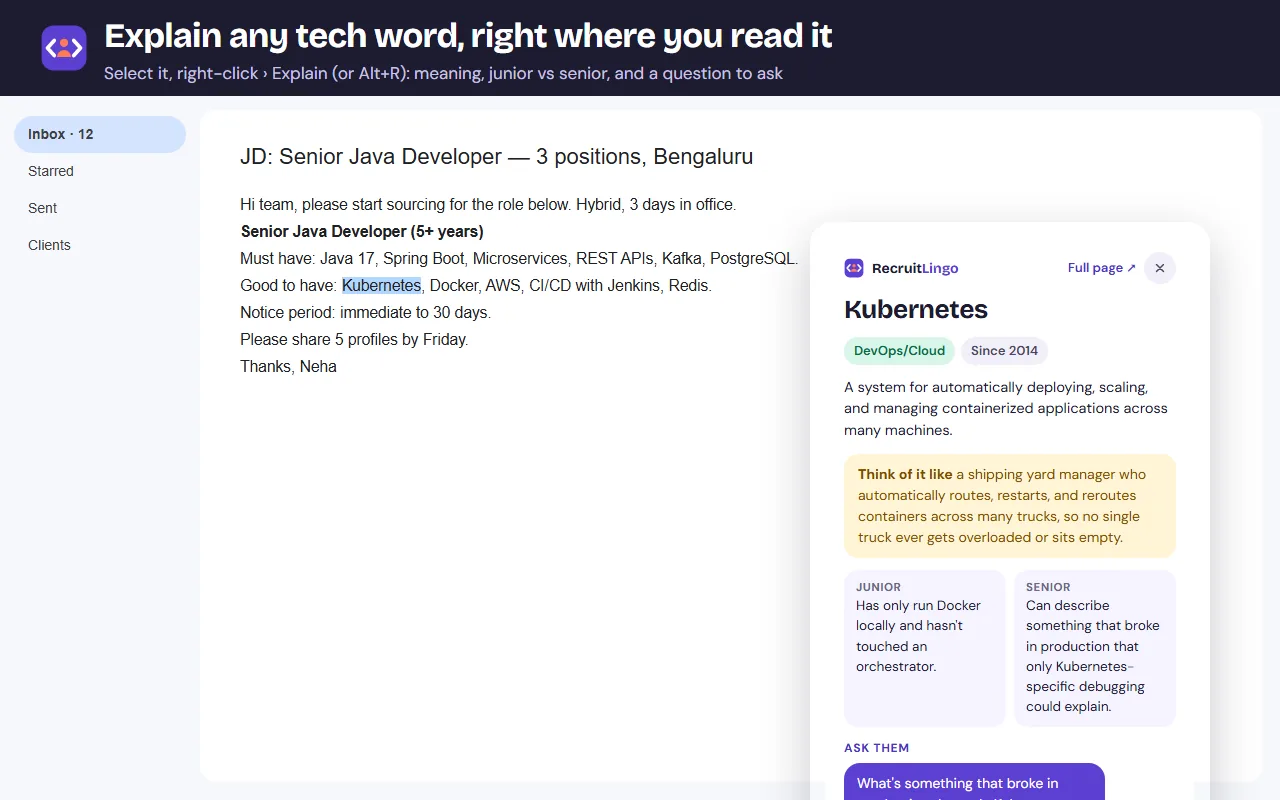
Task: Click the small RecruitLingo icon in popup
Action: click(x=854, y=268)
